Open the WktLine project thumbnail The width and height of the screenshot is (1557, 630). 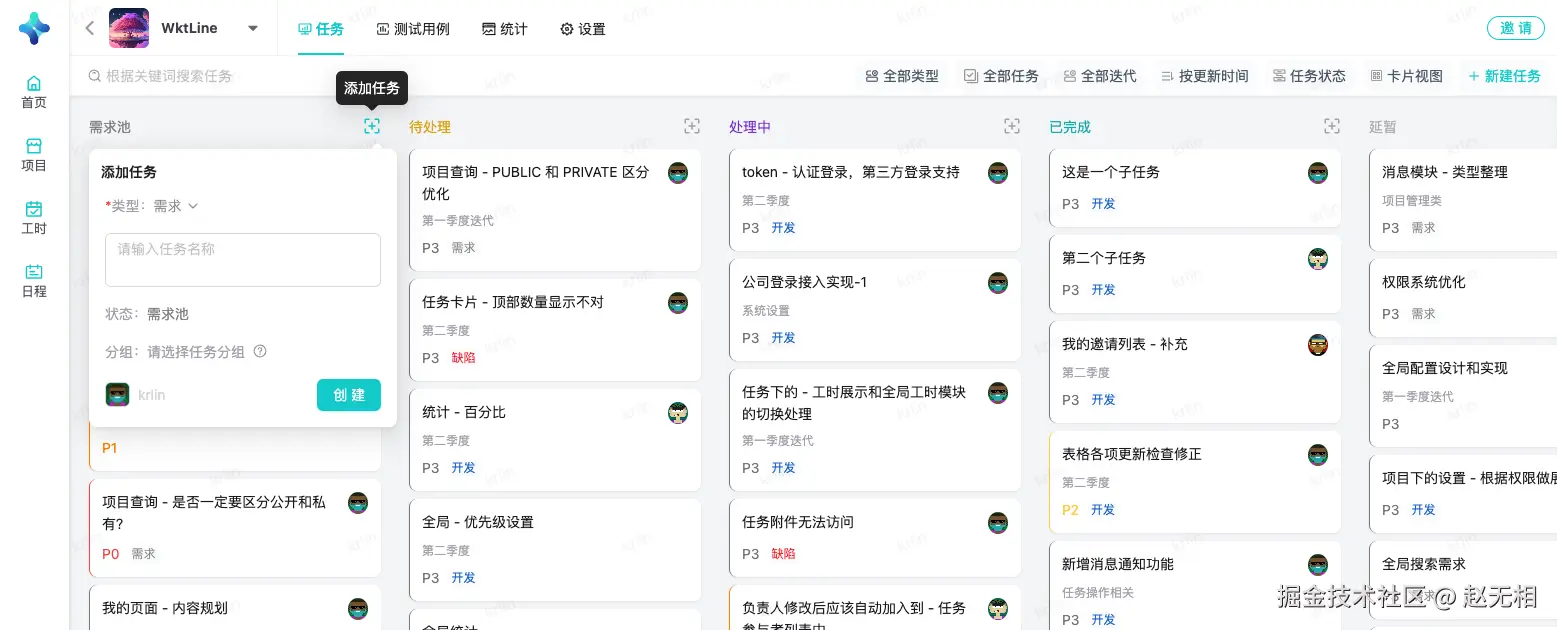[129, 28]
